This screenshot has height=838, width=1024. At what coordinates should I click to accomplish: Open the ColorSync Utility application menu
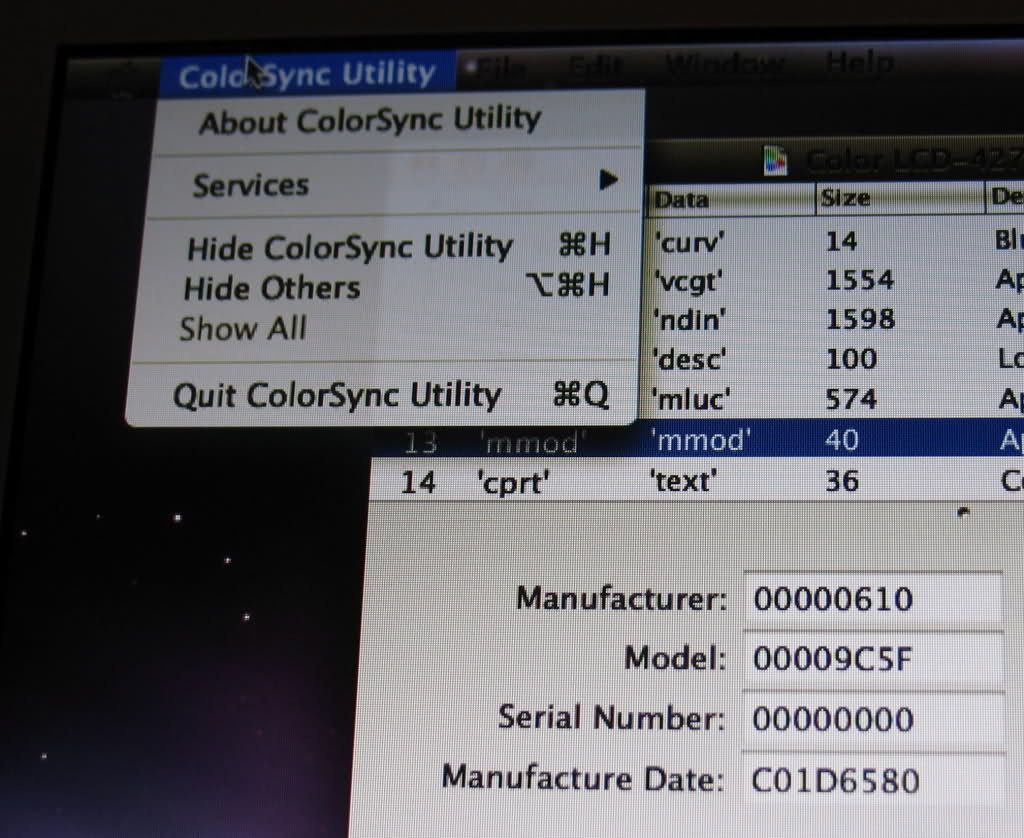(x=307, y=74)
